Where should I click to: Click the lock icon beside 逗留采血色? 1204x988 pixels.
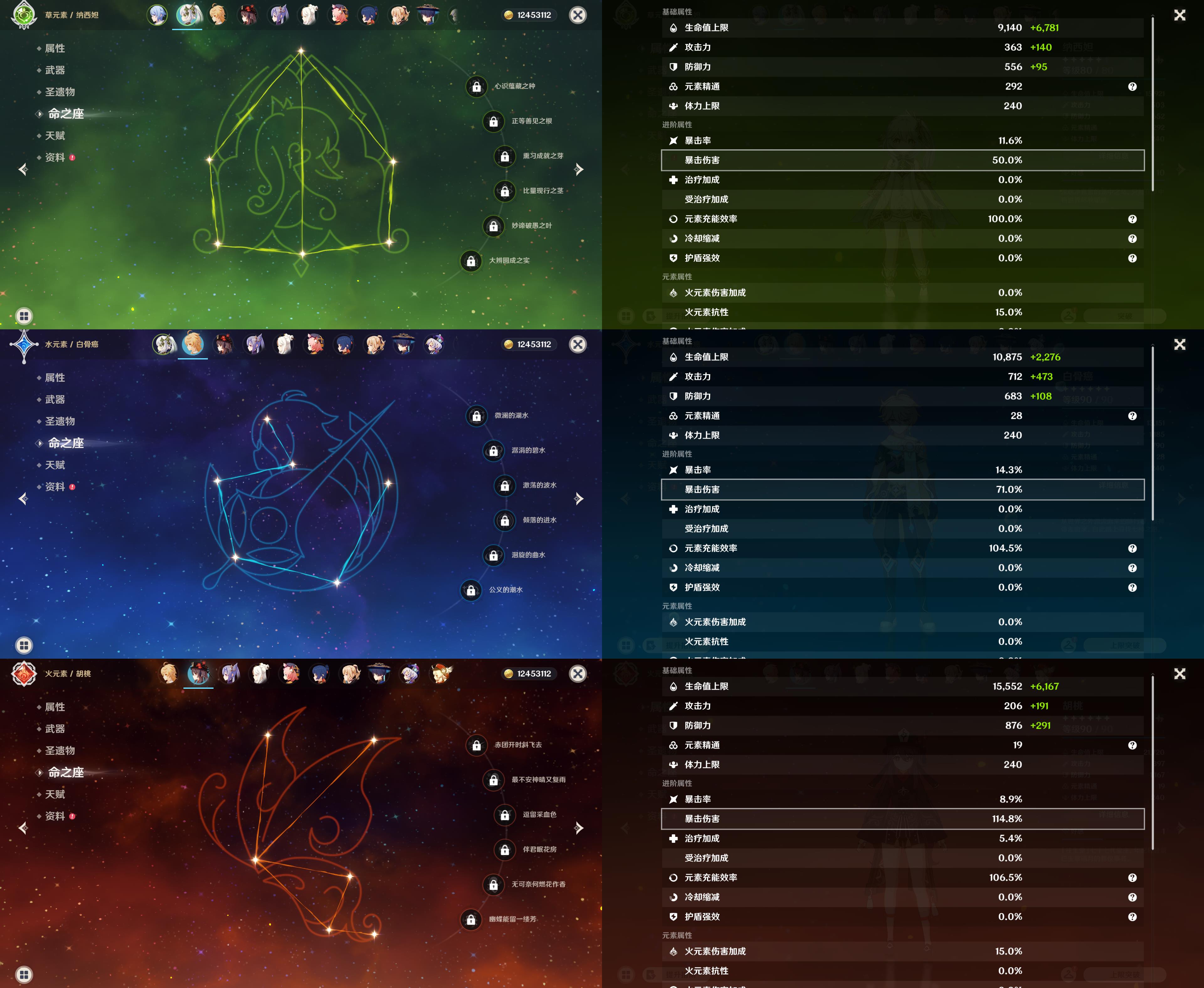(504, 815)
